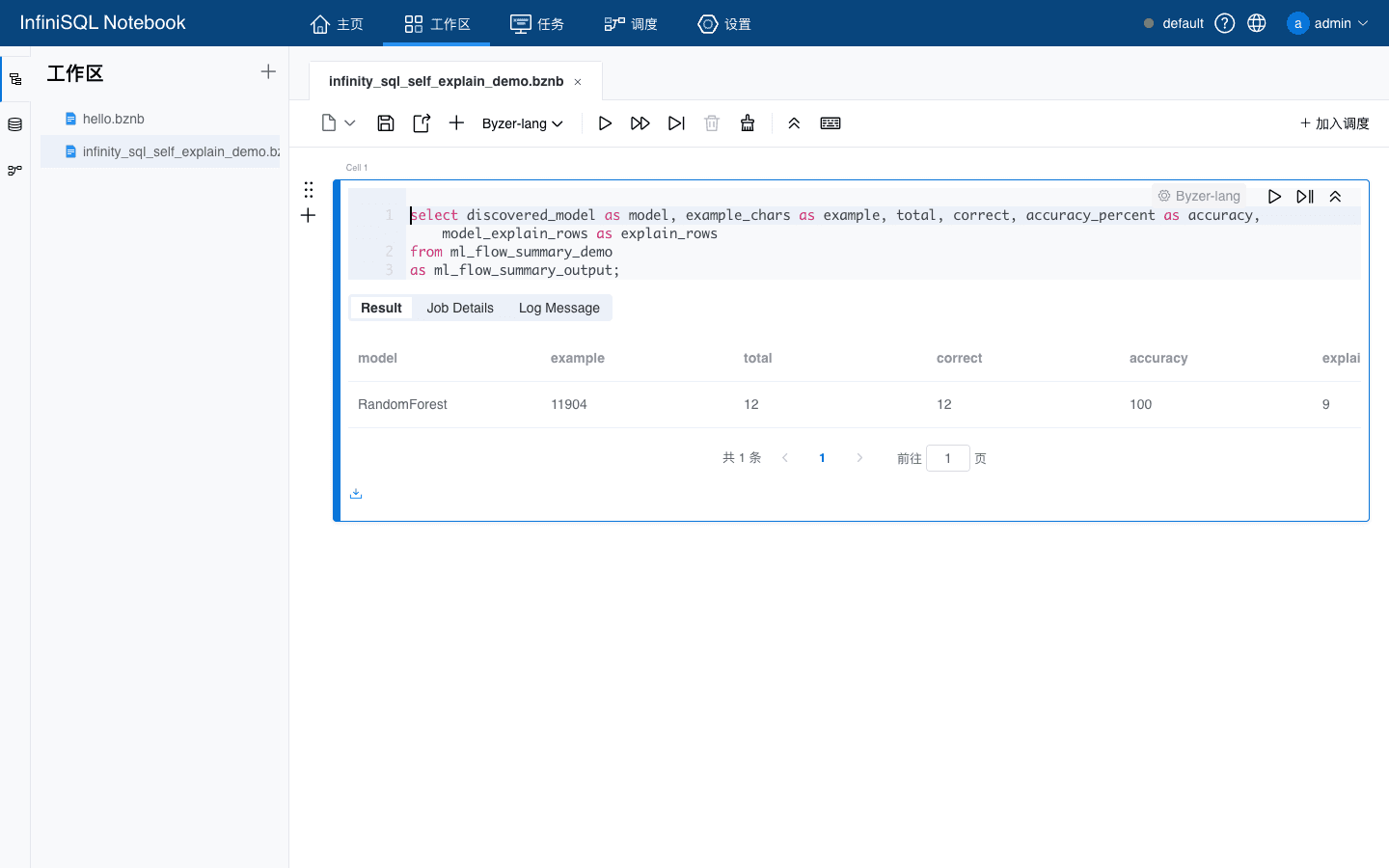Delete the cell with trash icon

pos(712,123)
